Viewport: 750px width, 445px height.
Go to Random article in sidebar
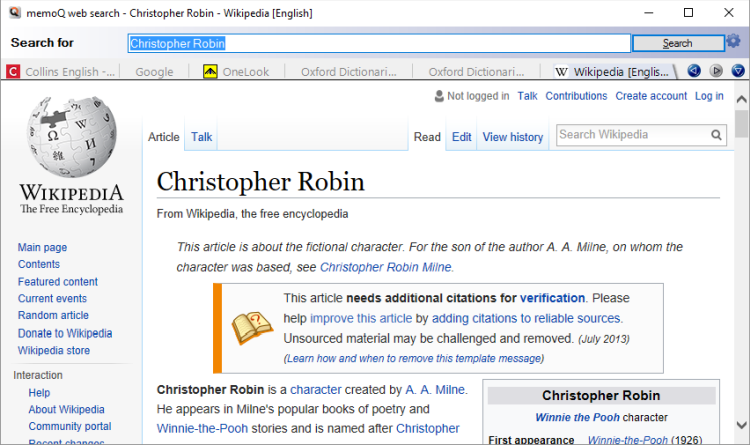53,316
